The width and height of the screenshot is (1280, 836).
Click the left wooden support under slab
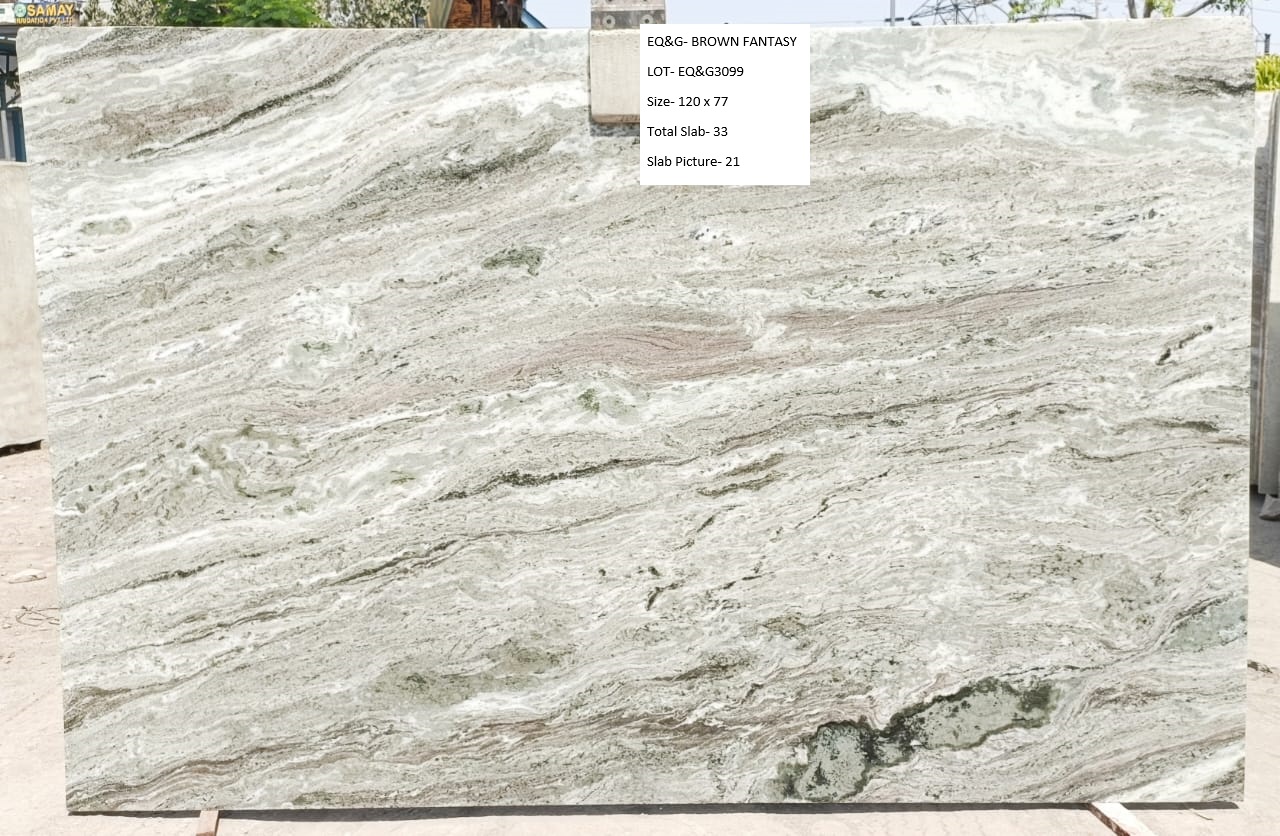[207, 822]
